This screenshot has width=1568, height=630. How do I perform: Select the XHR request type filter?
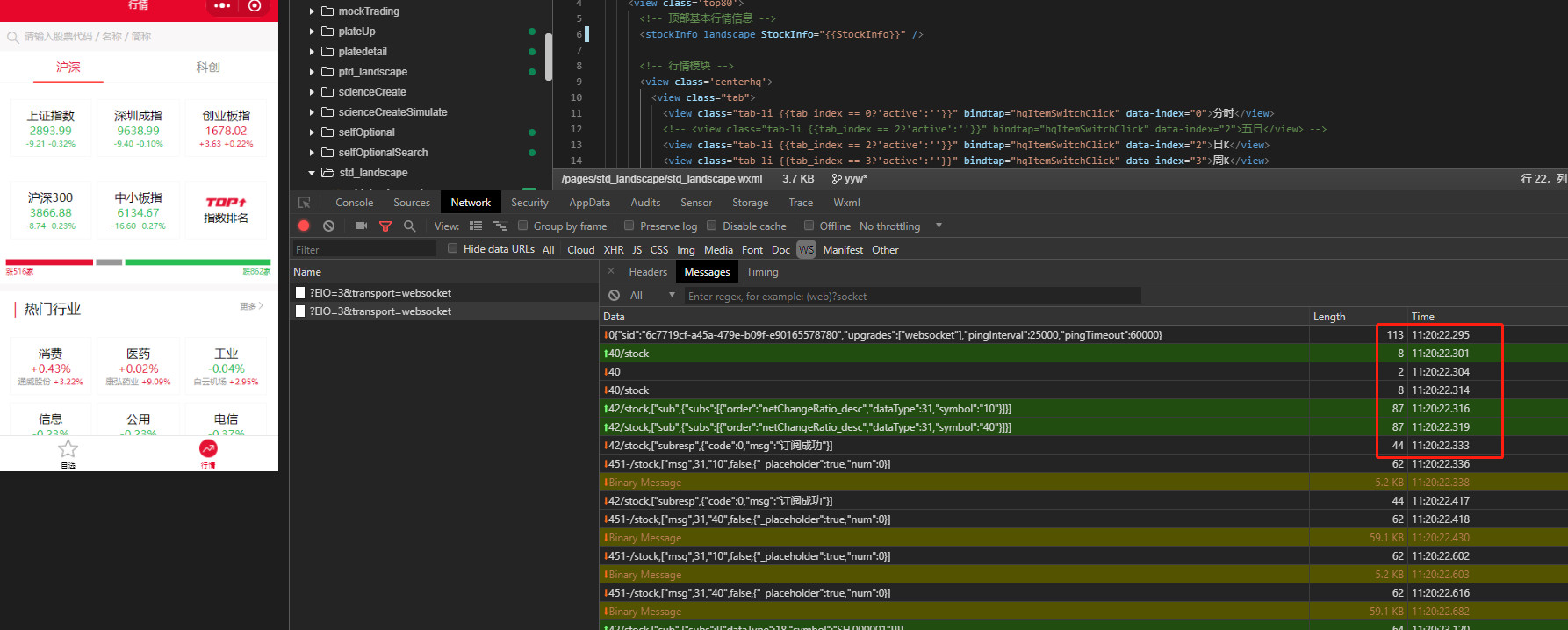pyautogui.click(x=613, y=250)
